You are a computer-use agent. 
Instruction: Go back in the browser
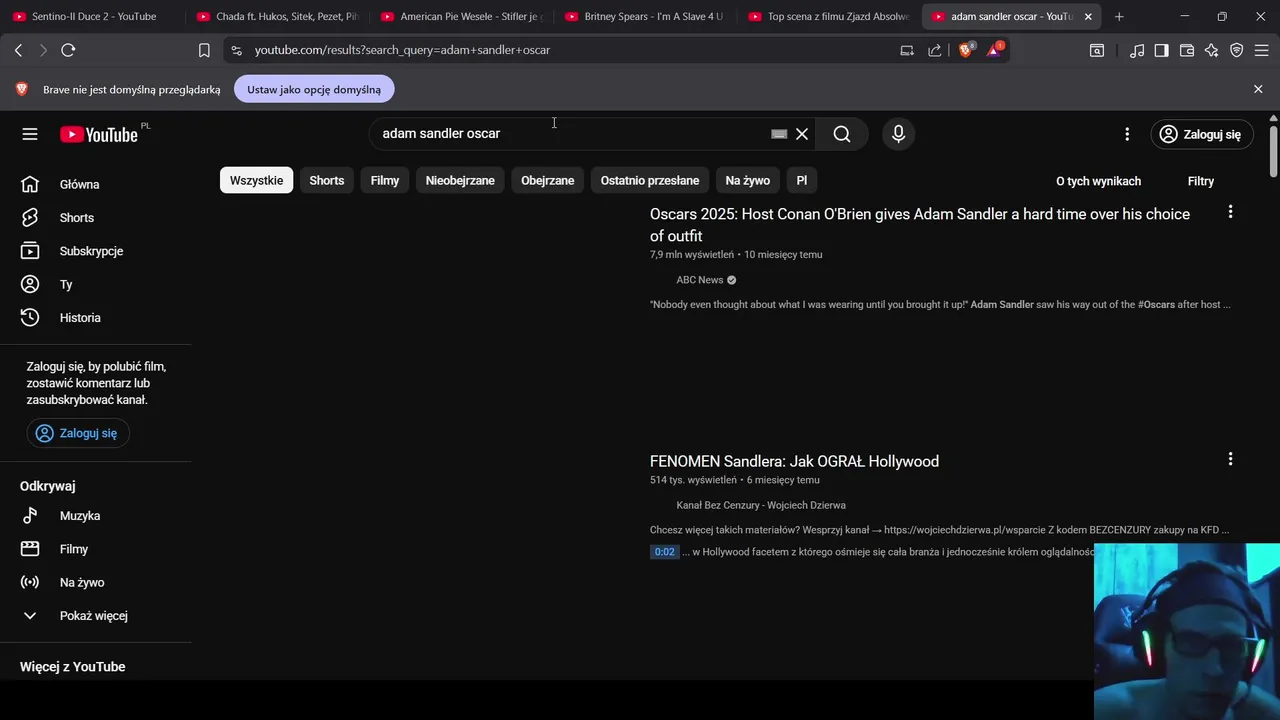[18, 50]
